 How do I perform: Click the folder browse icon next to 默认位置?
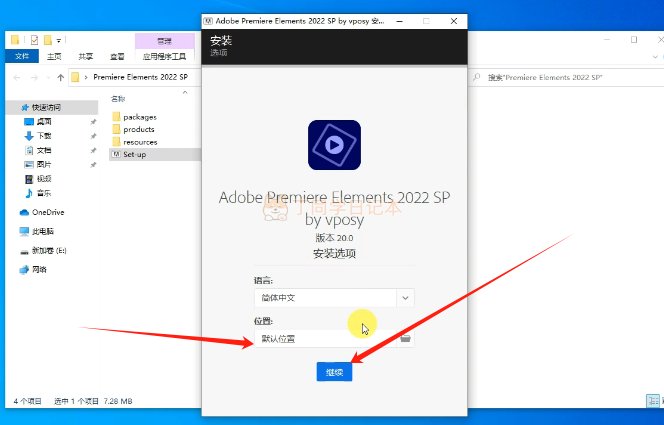pyautogui.click(x=406, y=338)
